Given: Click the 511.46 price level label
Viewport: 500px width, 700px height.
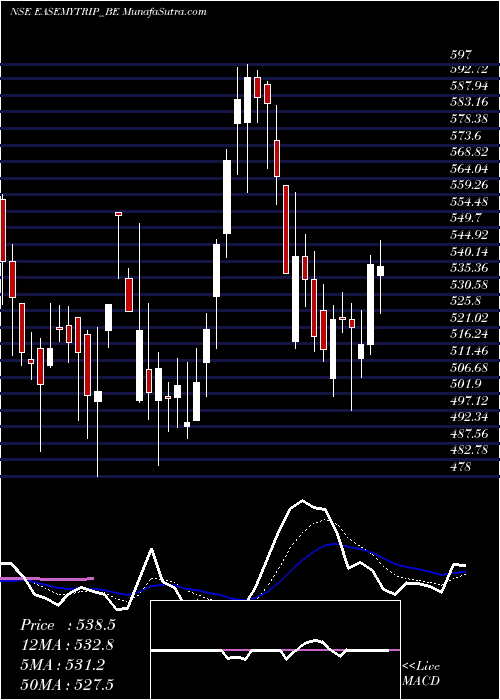Looking at the screenshot, I should coord(469,350).
